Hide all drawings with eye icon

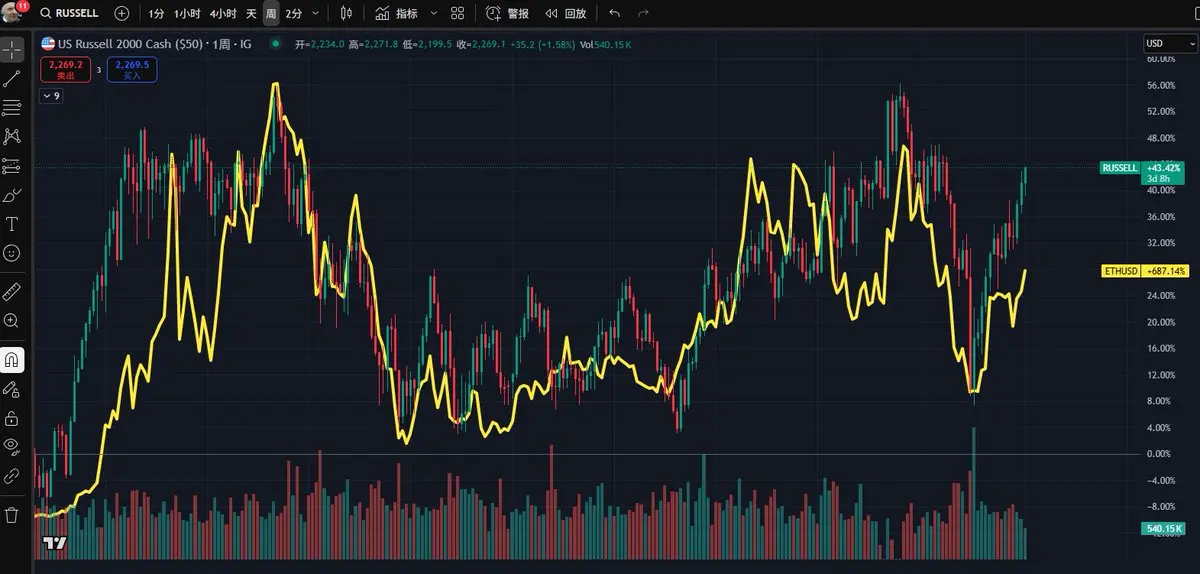[x=12, y=446]
